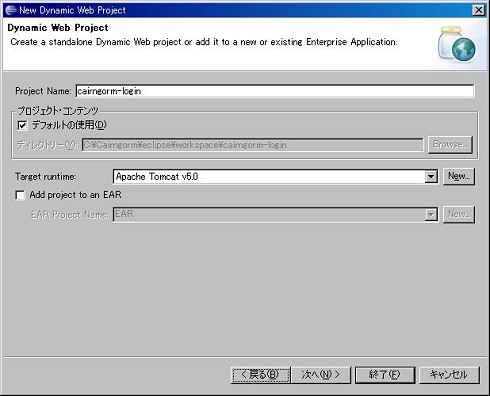The height and width of the screenshot is (396, 490).
Task: Click the Add project to an EAR label
Action: 76,195
